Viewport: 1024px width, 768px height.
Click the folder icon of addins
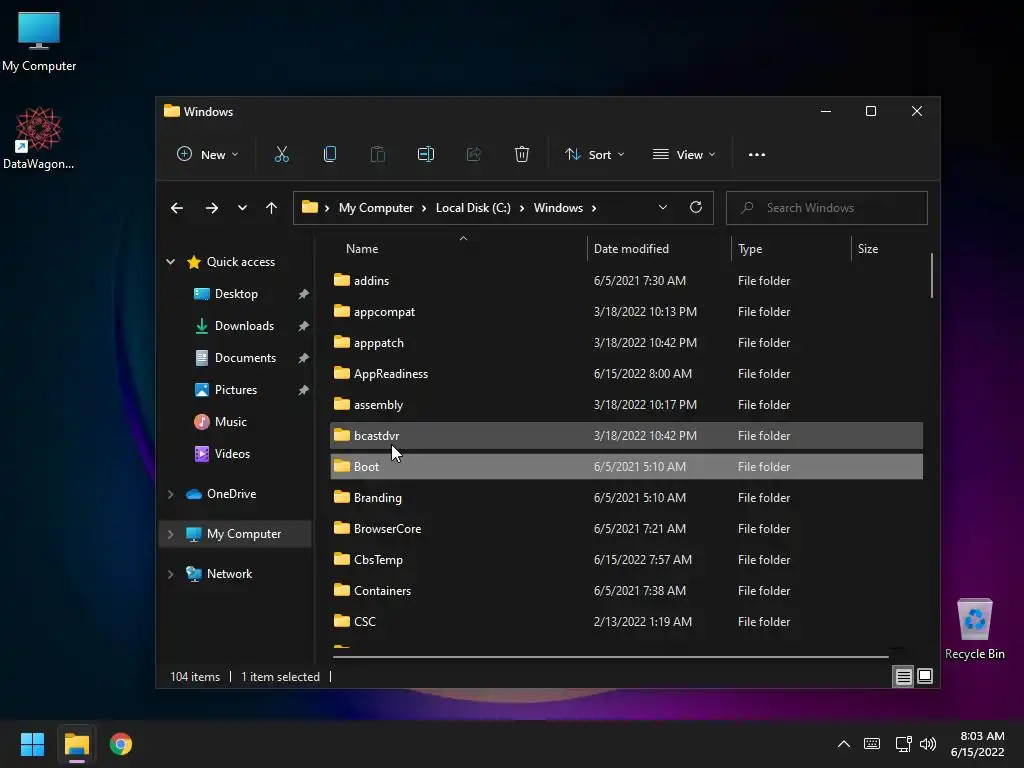pyautogui.click(x=342, y=280)
